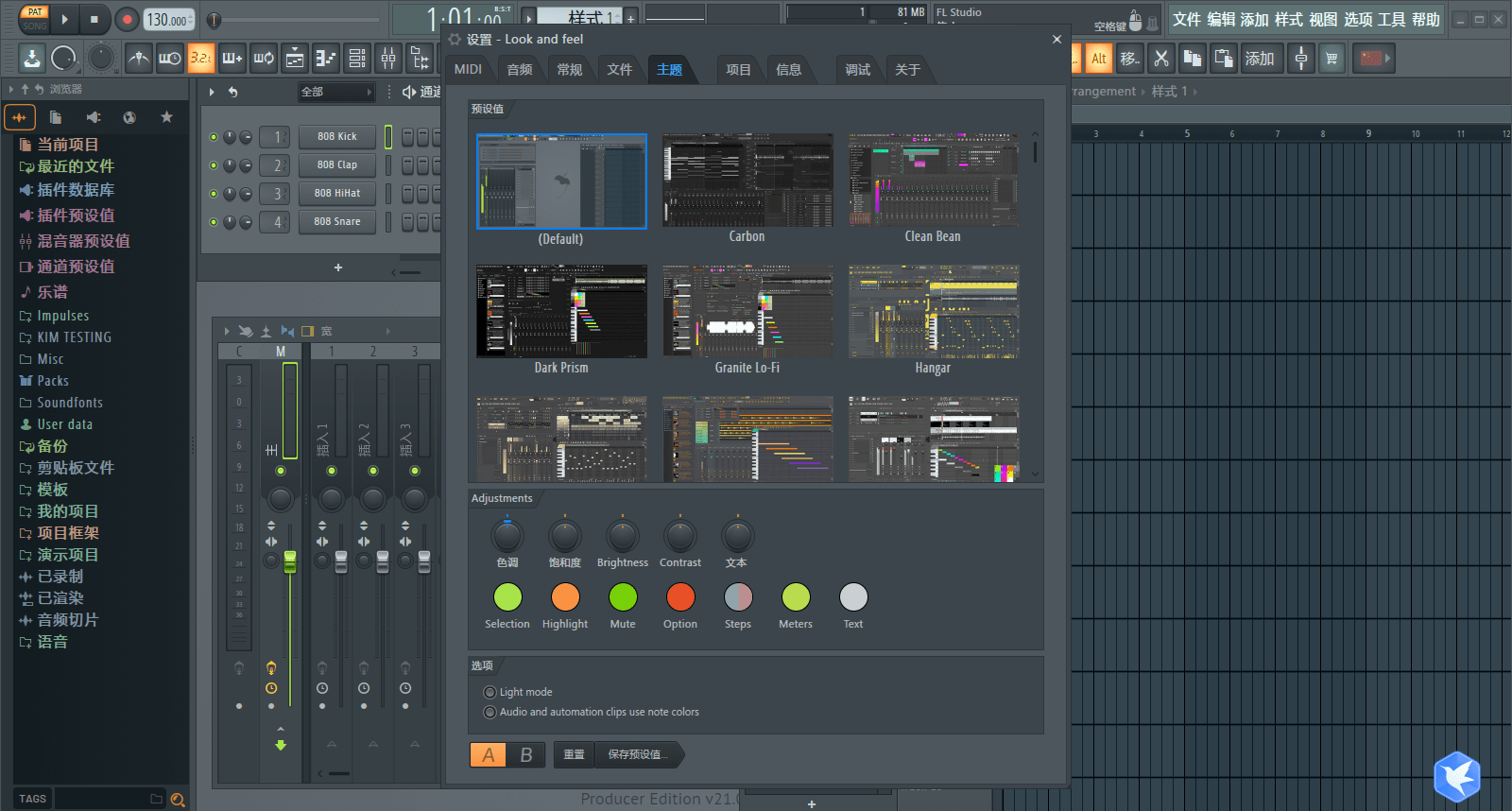Click the Highlight orange color swatch

pyautogui.click(x=565, y=596)
